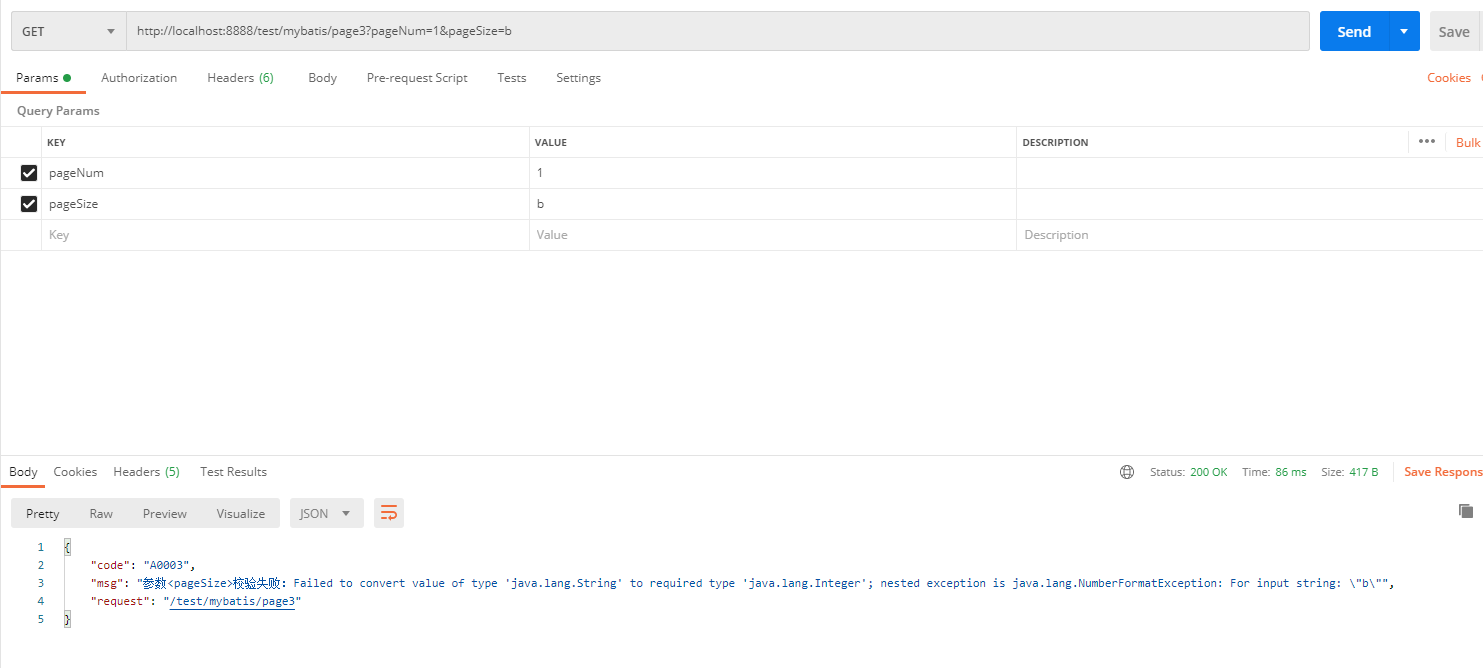Click the pageNum key cell
1483x668 pixels.
tap(285, 173)
